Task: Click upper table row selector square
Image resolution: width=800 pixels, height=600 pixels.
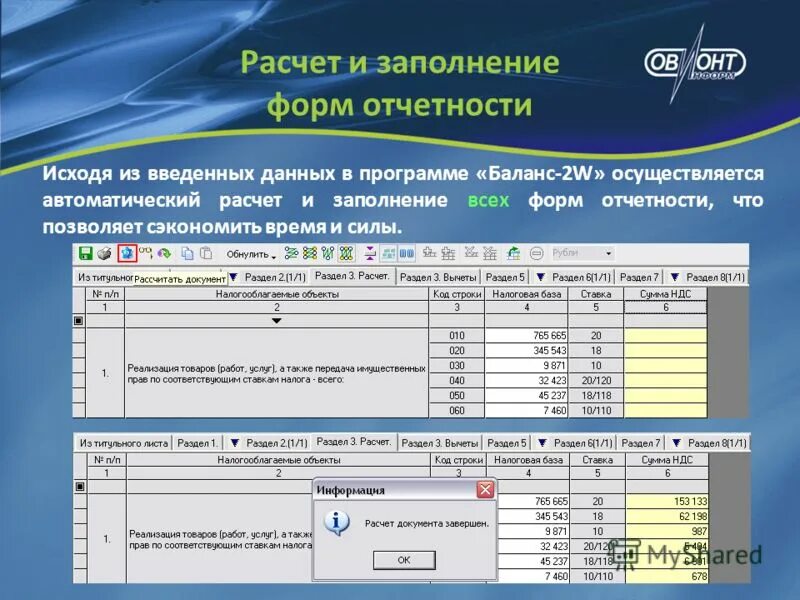Action: (x=79, y=320)
